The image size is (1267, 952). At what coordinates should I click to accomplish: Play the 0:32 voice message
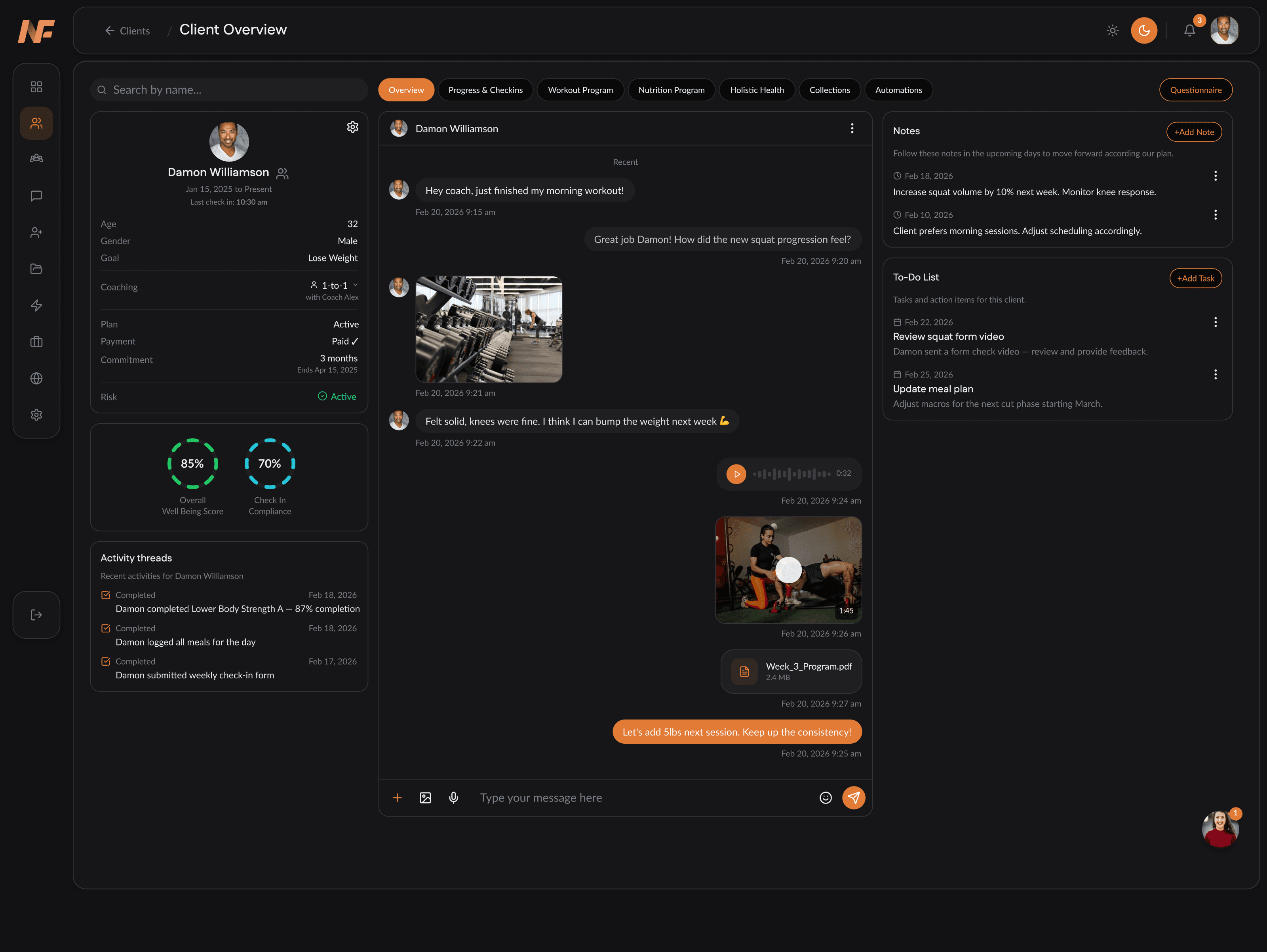coord(736,474)
